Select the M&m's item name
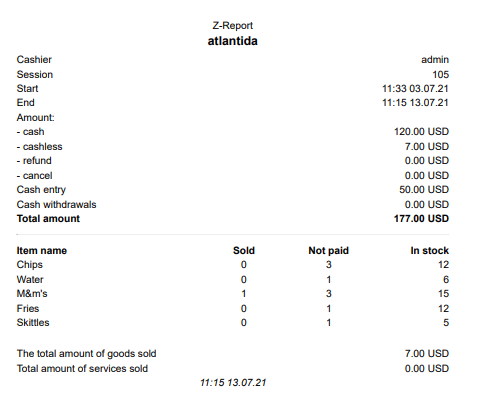Image resolution: width=478 pixels, height=395 pixels. (32, 294)
